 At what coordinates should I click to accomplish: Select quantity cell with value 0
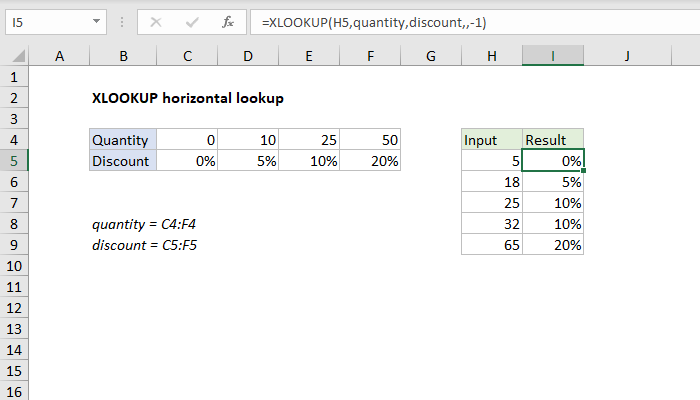pyautogui.click(x=188, y=140)
